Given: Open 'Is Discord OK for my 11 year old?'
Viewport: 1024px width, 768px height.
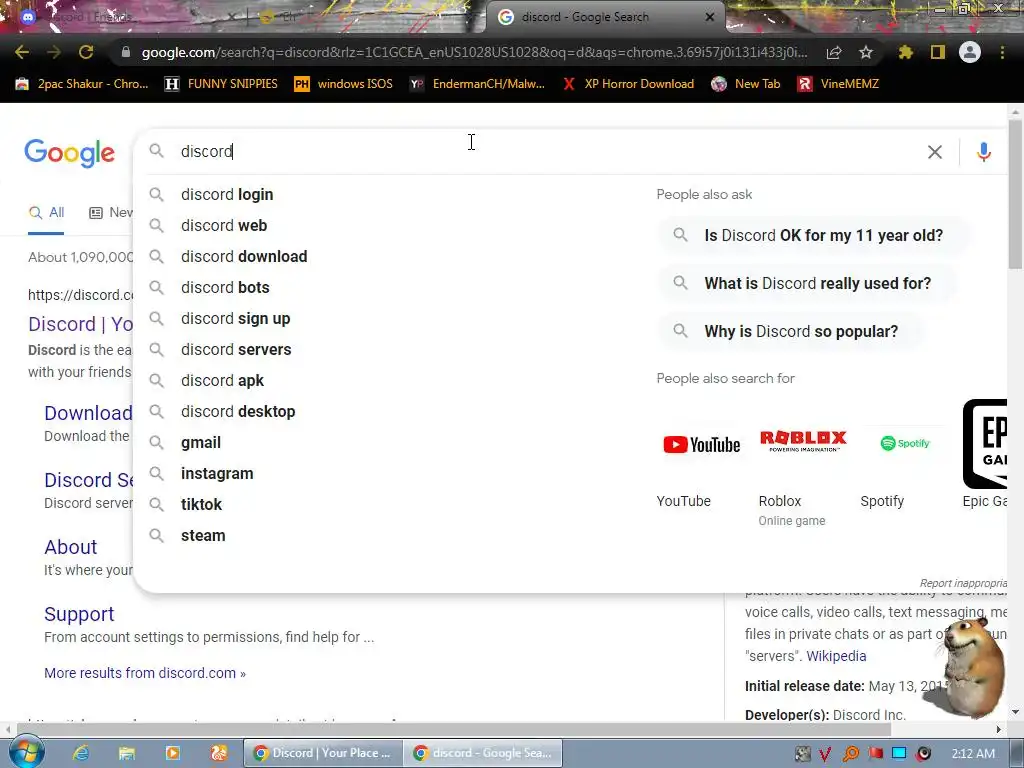Looking at the screenshot, I should click(813, 235).
